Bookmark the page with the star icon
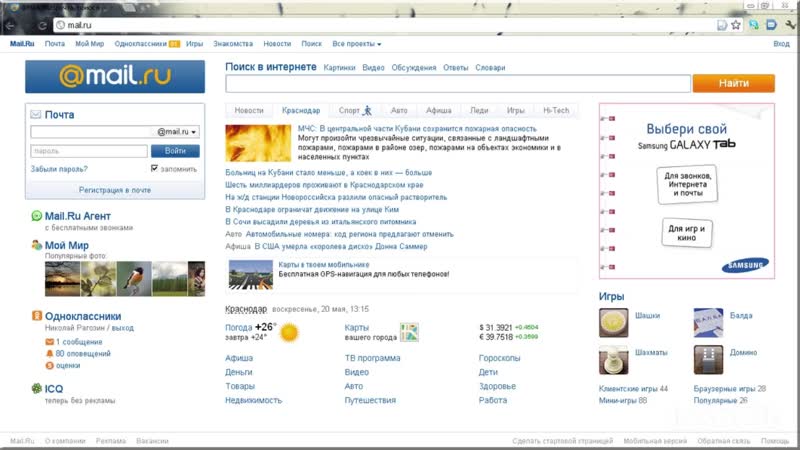 (x=736, y=24)
